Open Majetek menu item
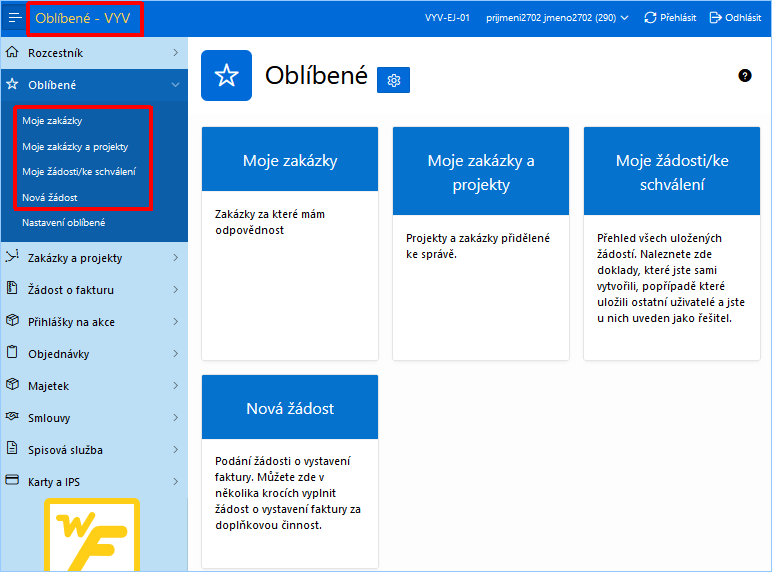This screenshot has width=772, height=572. point(94,385)
